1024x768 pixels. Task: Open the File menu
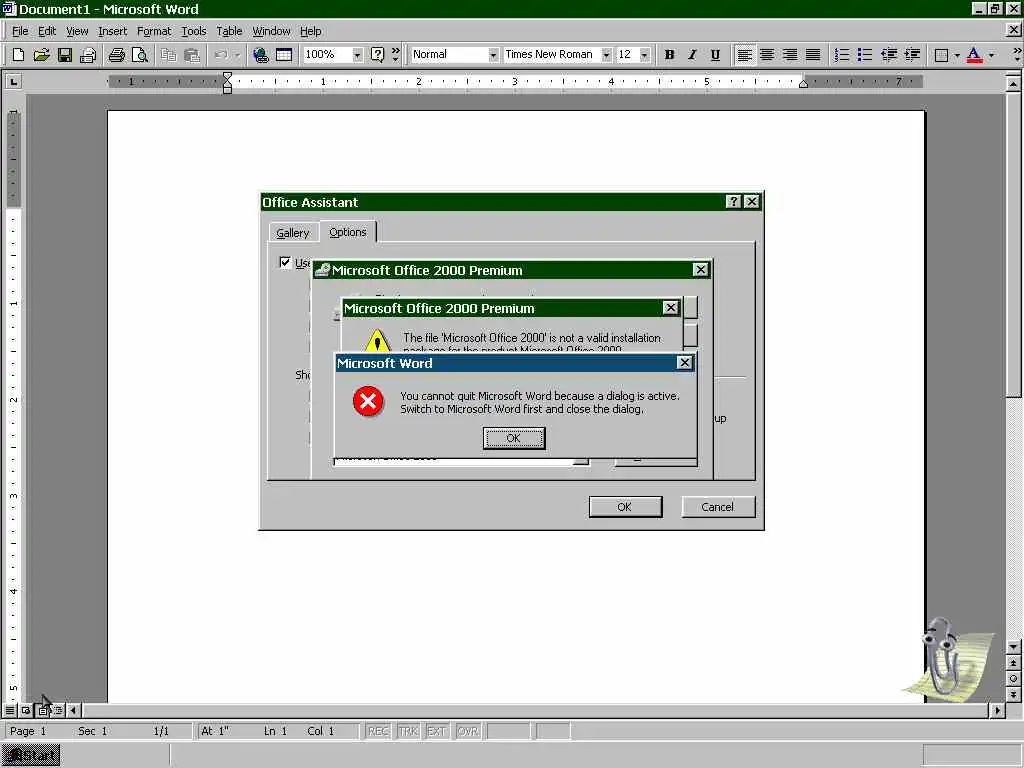click(20, 31)
